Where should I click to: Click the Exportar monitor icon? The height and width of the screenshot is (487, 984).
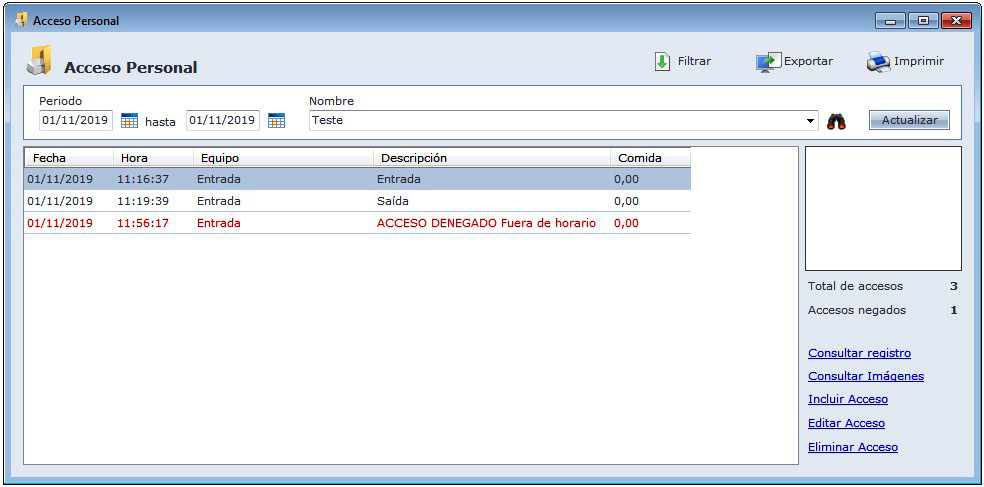(x=767, y=62)
